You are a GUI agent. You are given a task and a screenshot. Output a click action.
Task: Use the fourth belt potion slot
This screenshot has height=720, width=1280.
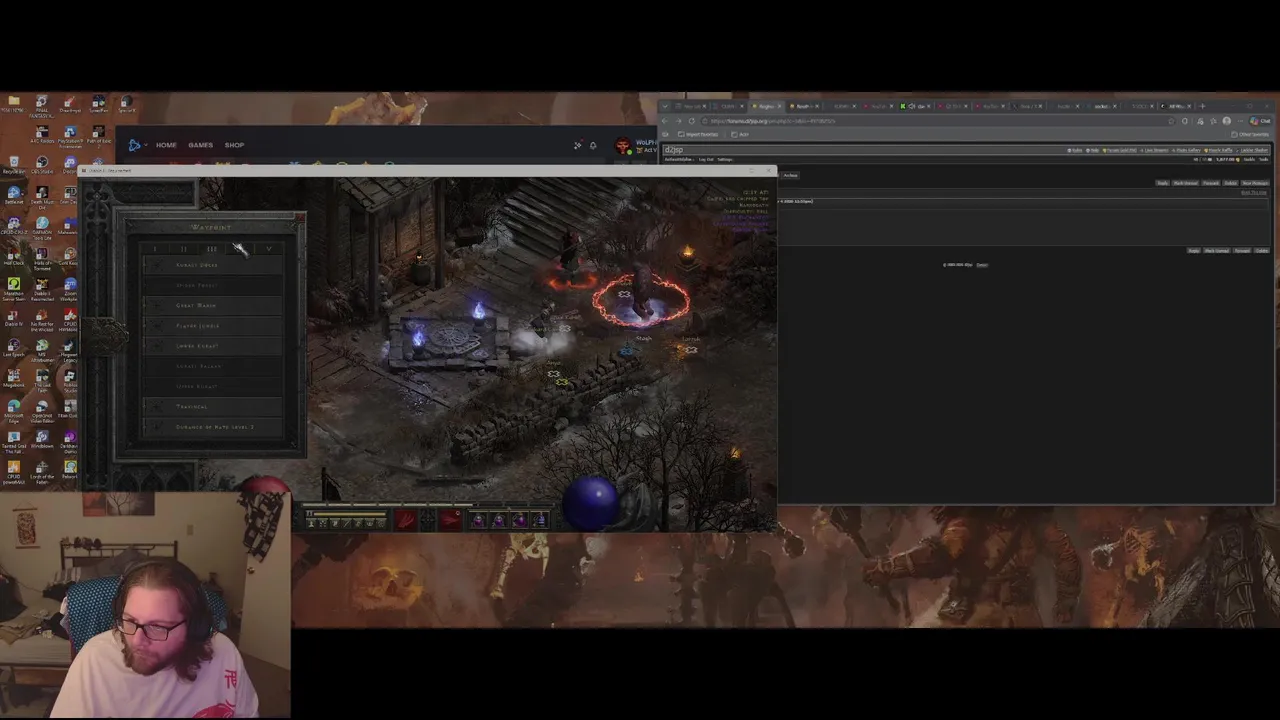click(540, 520)
